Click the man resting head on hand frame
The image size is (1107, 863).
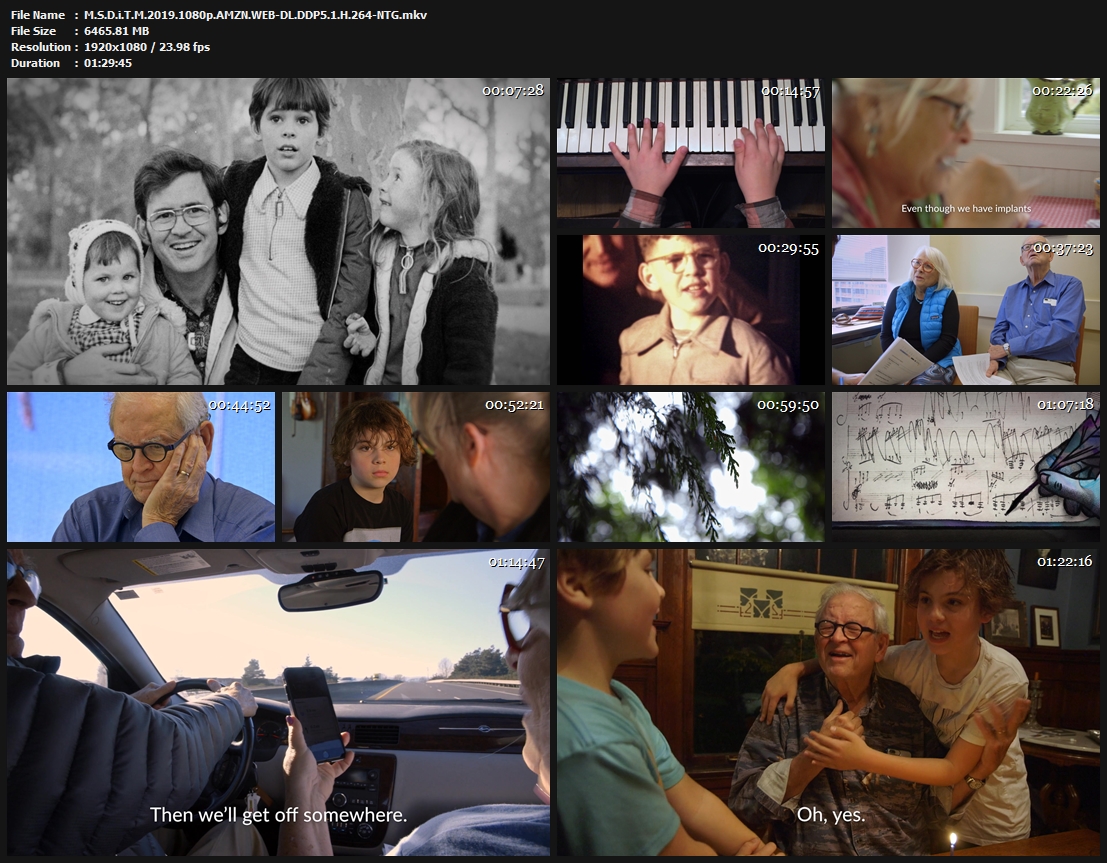pos(141,467)
